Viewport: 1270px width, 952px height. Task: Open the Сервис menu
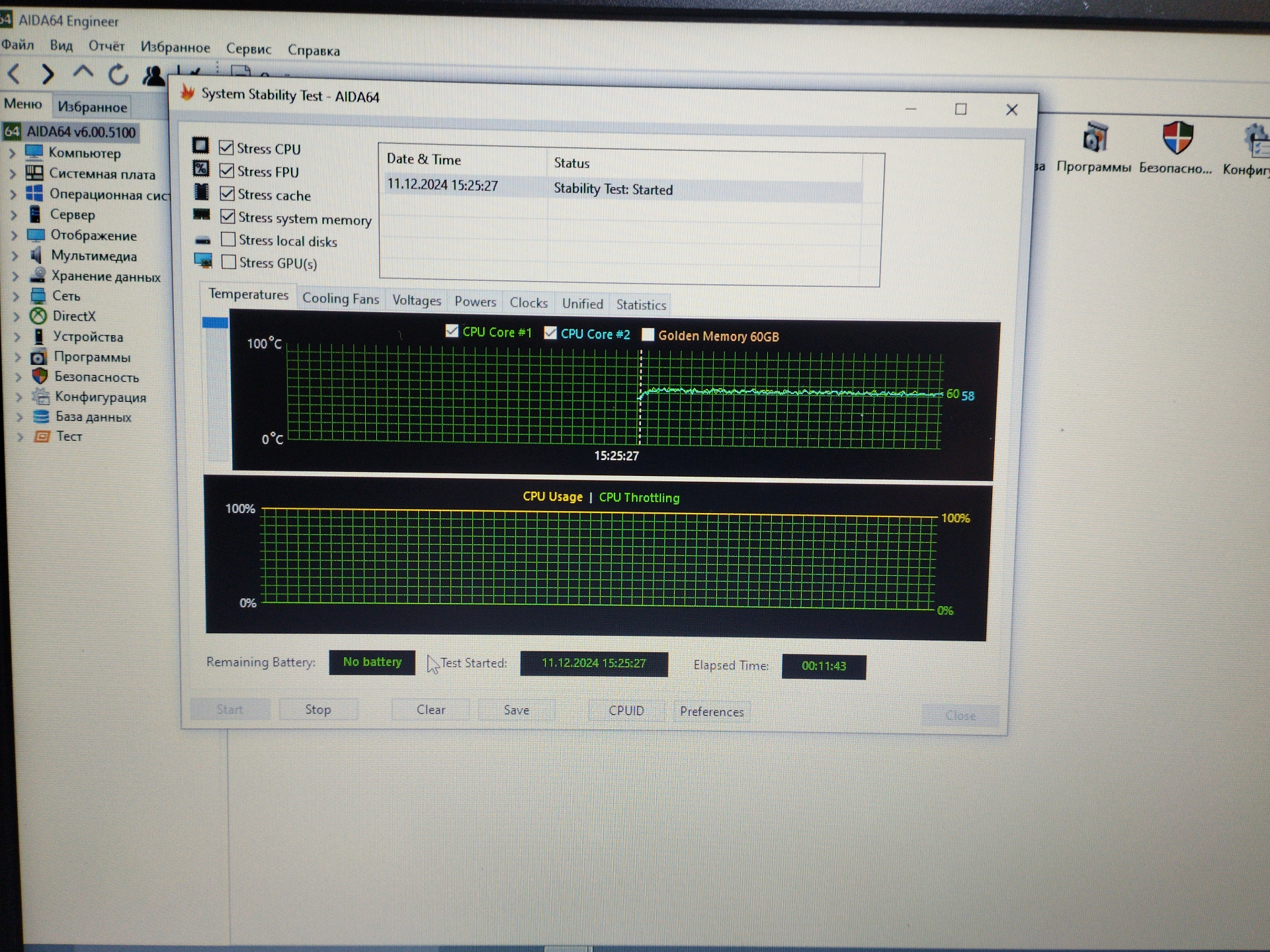[249, 48]
